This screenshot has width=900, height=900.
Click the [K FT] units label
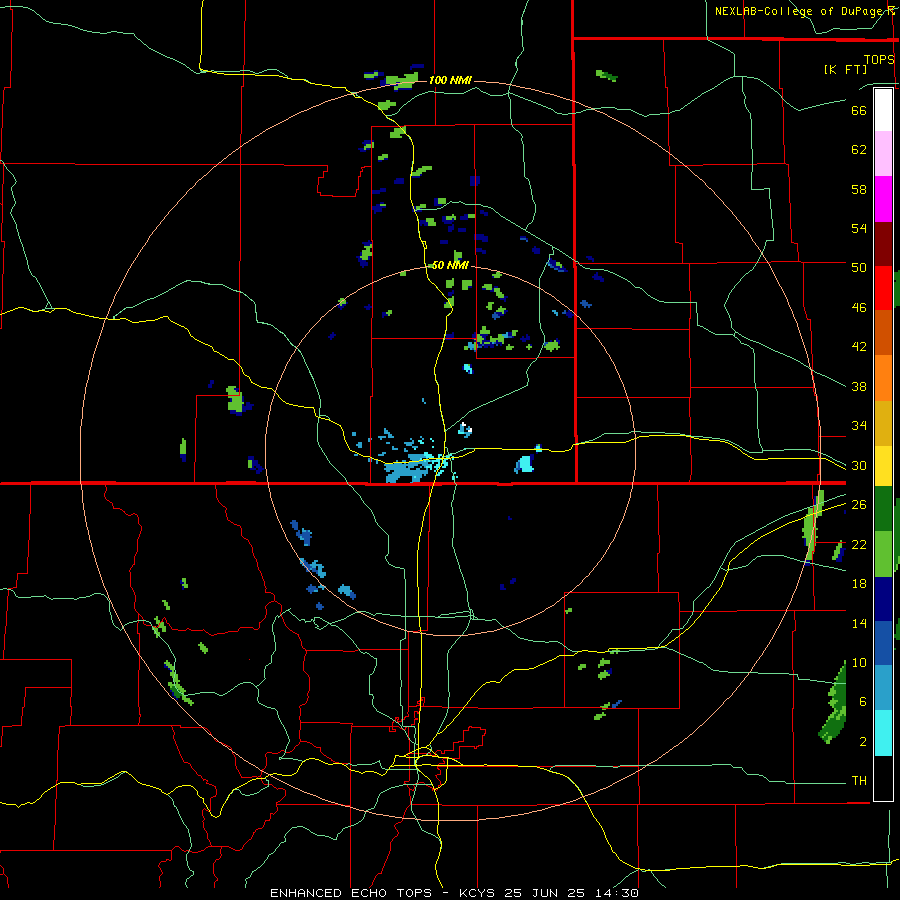point(845,70)
